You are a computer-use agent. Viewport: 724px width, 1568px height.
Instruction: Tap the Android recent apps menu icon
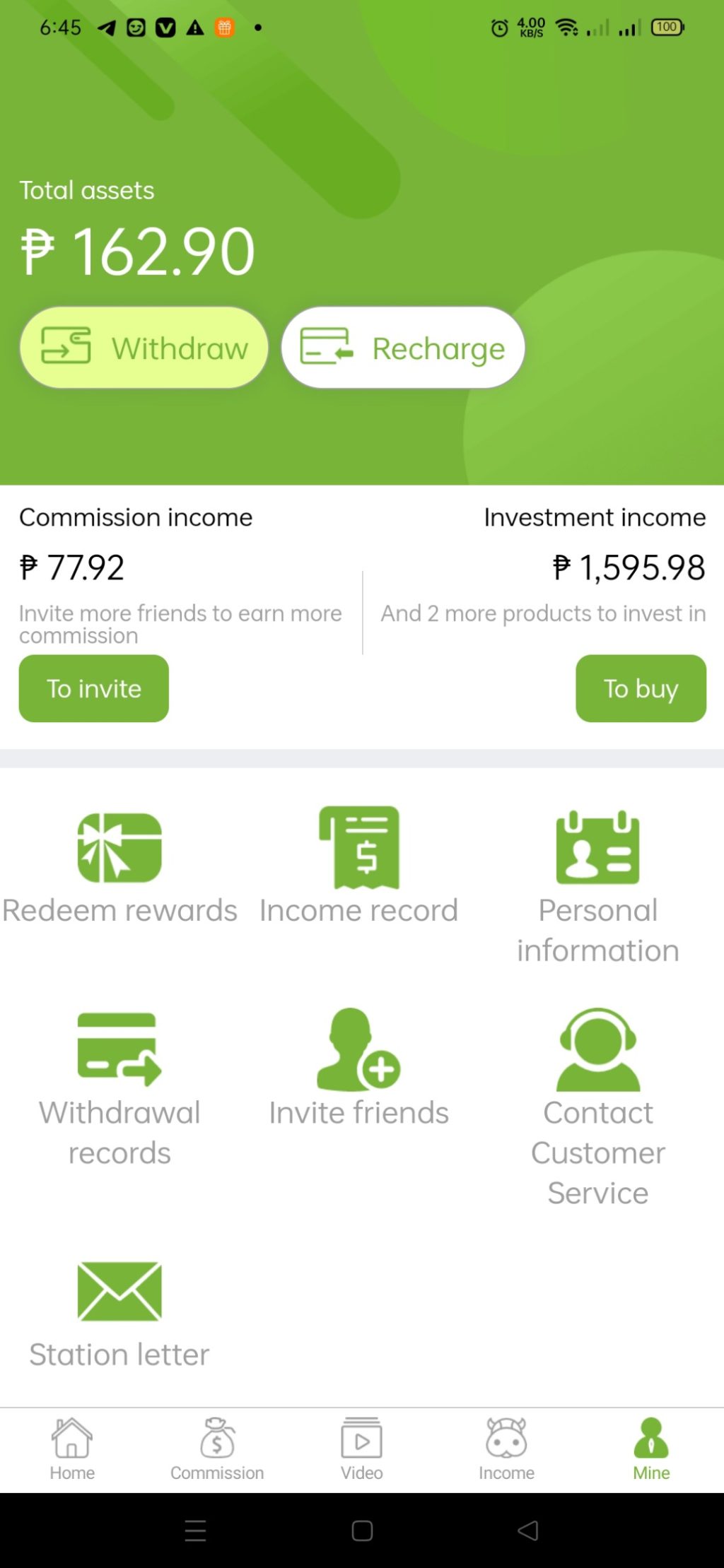point(195,1531)
